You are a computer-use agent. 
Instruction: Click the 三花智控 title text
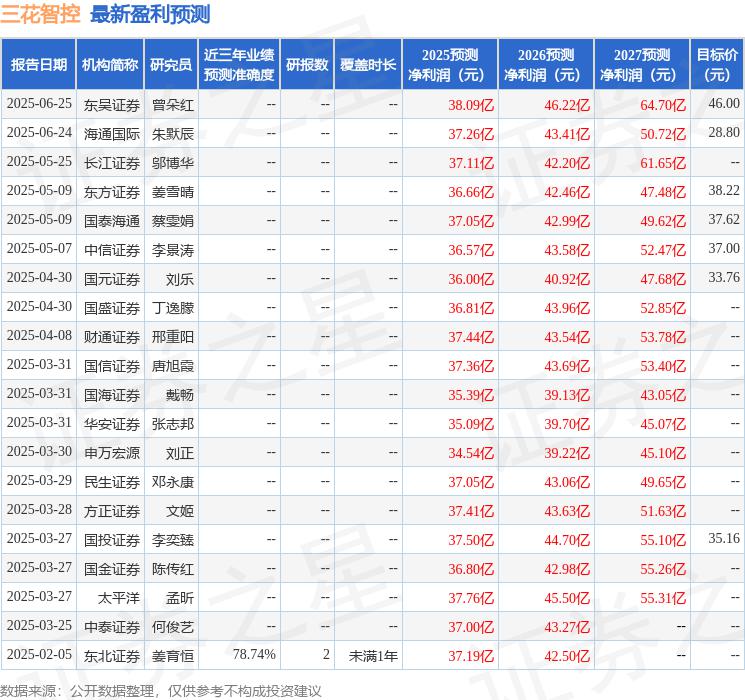41,14
